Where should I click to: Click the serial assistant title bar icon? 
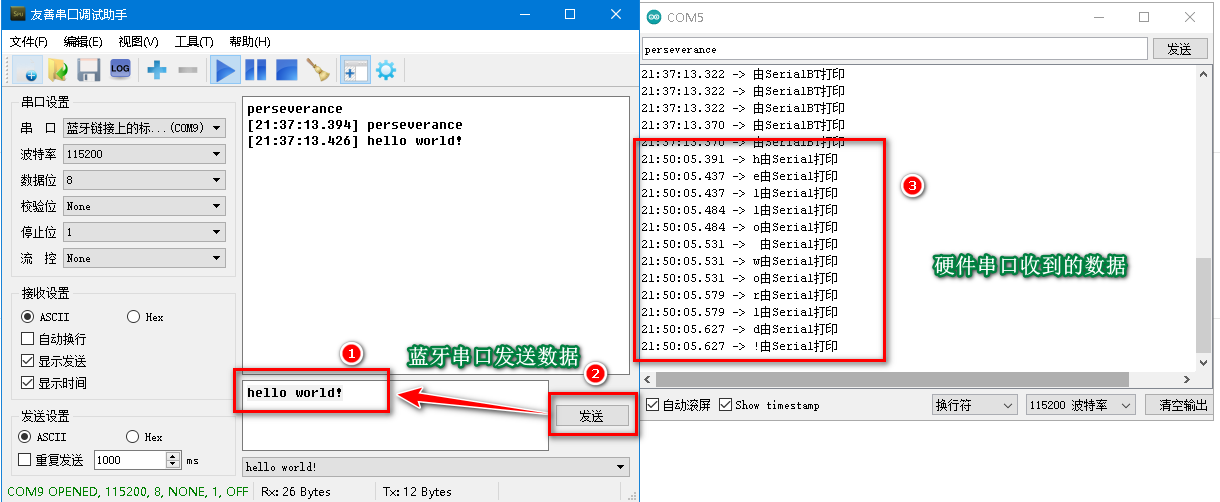coord(17,15)
